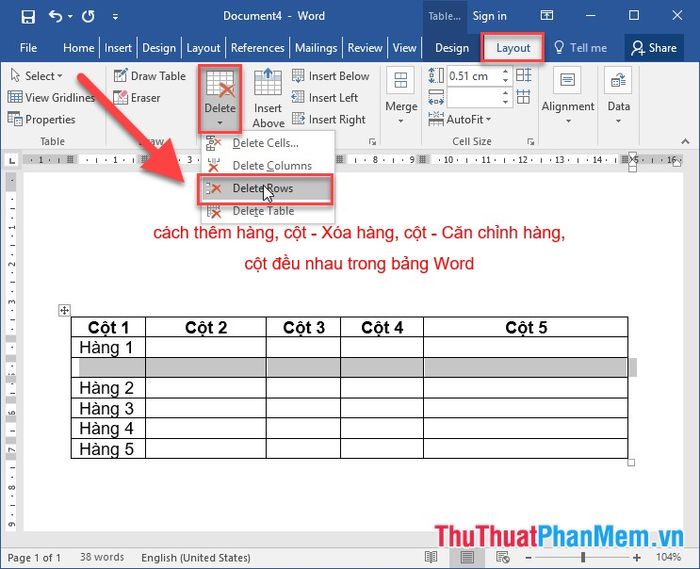Click the zoom in plus button

click(637, 557)
